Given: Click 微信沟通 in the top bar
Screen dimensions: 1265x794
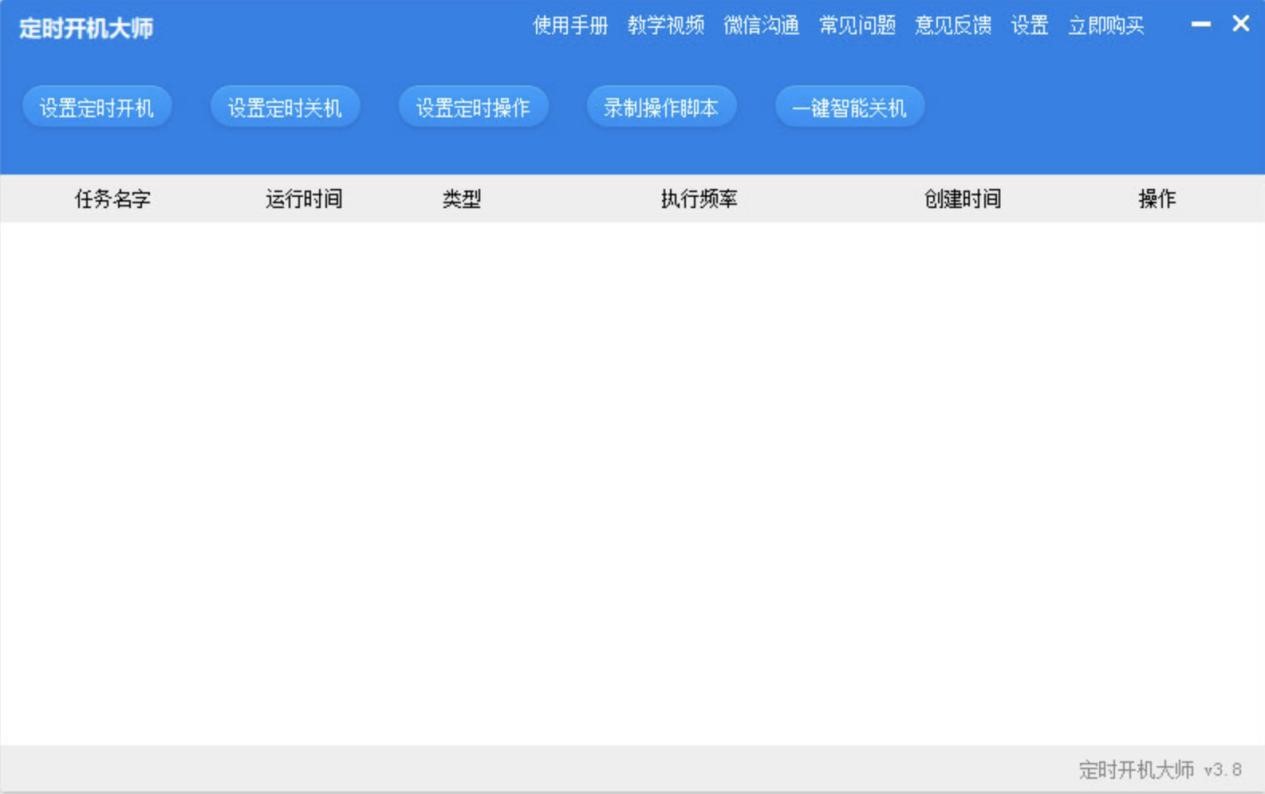Looking at the screenshot, I should (x=761, y=26).
